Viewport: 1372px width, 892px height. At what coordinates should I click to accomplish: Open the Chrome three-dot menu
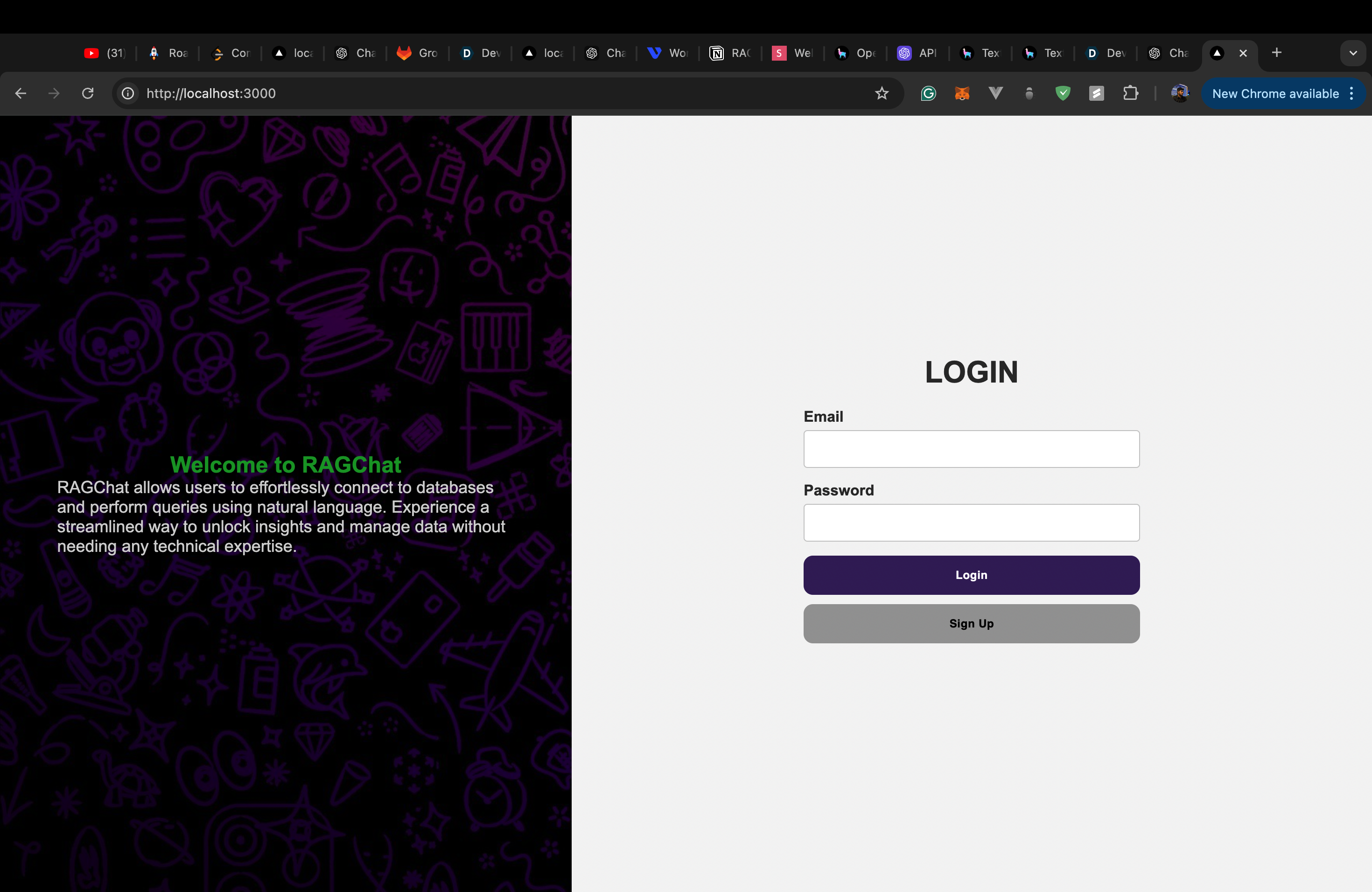[1351, 93]
